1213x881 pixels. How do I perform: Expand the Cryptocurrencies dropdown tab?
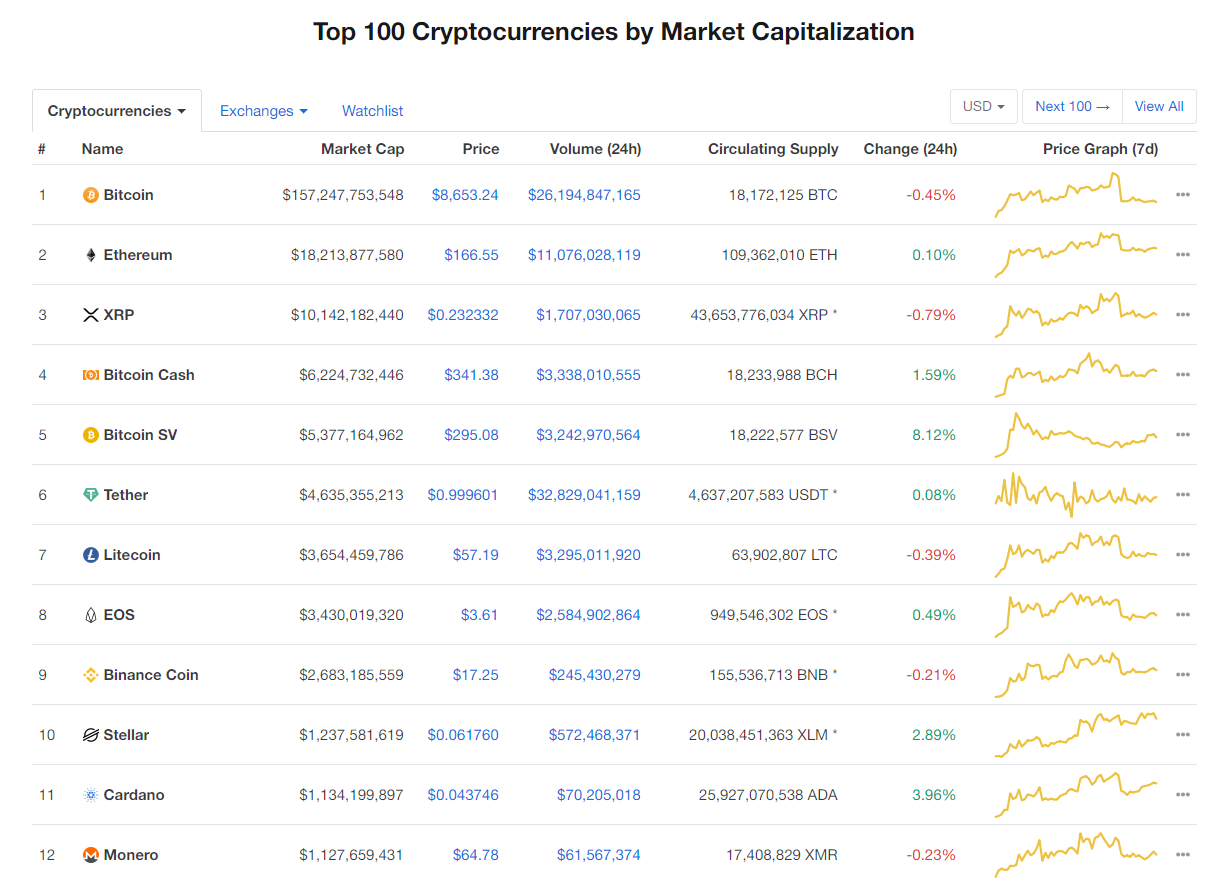[117, 111]
